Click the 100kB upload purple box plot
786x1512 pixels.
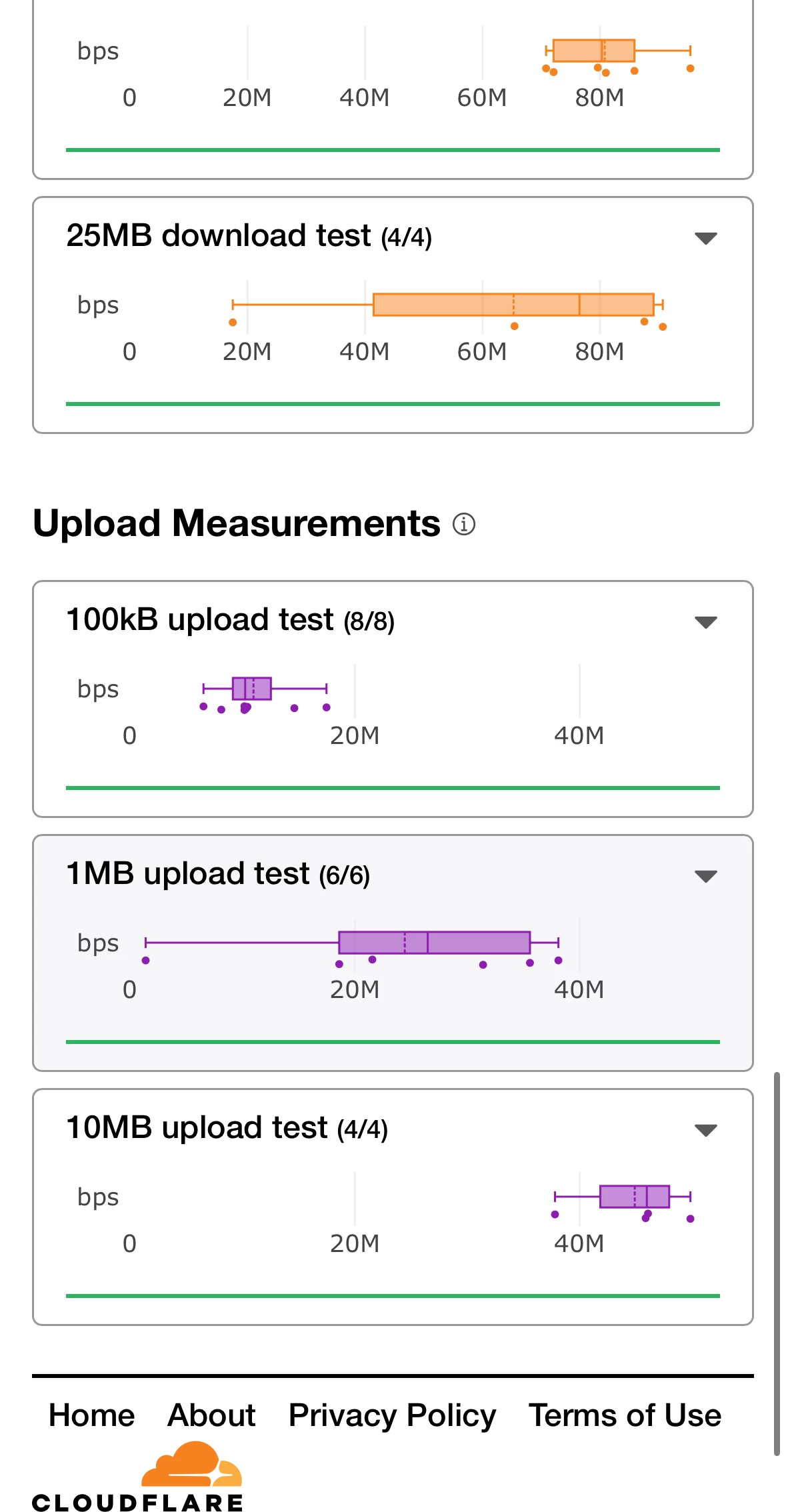point(252,688)
